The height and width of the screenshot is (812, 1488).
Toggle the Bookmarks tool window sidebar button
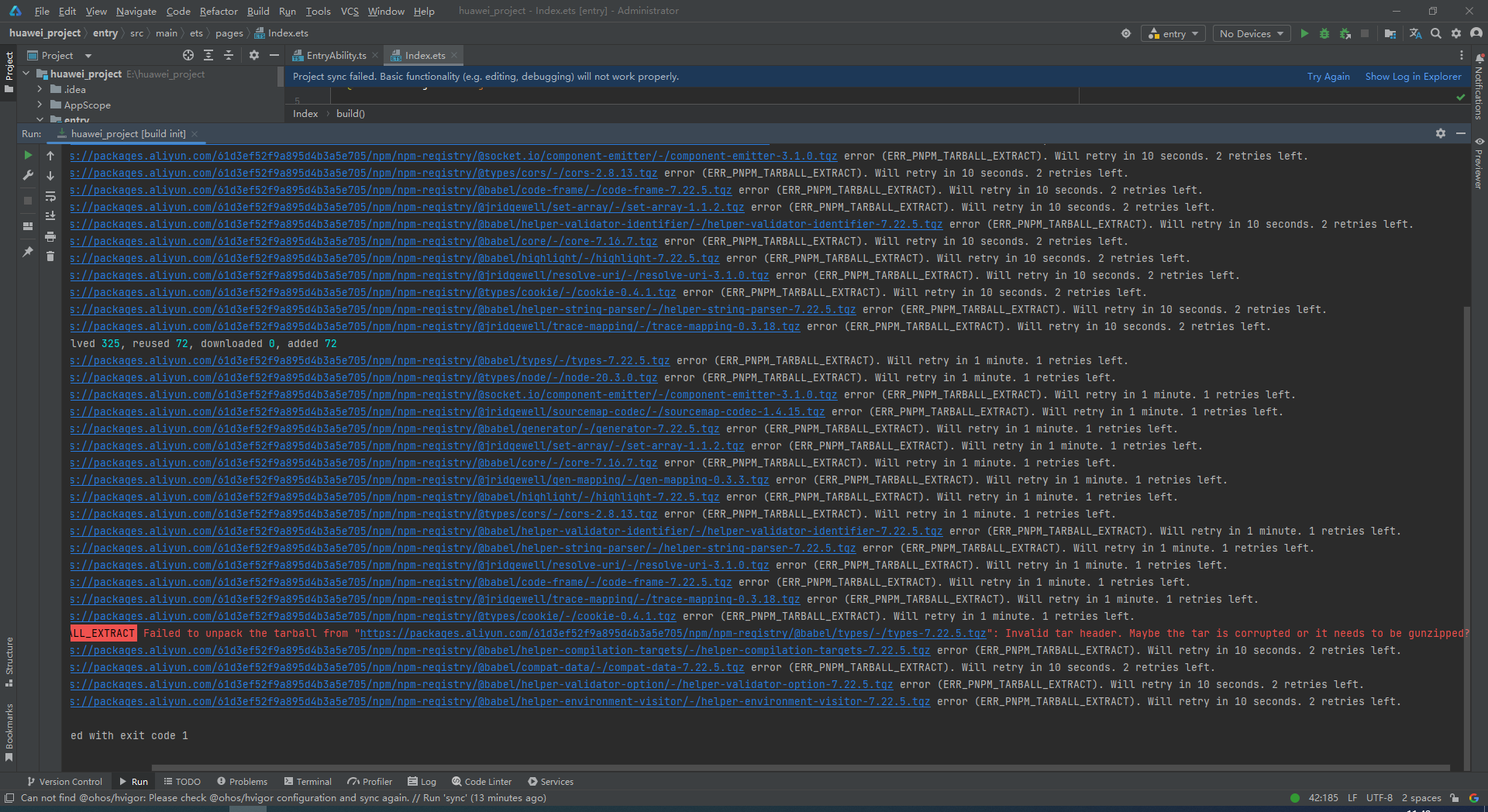pos(9,732)
